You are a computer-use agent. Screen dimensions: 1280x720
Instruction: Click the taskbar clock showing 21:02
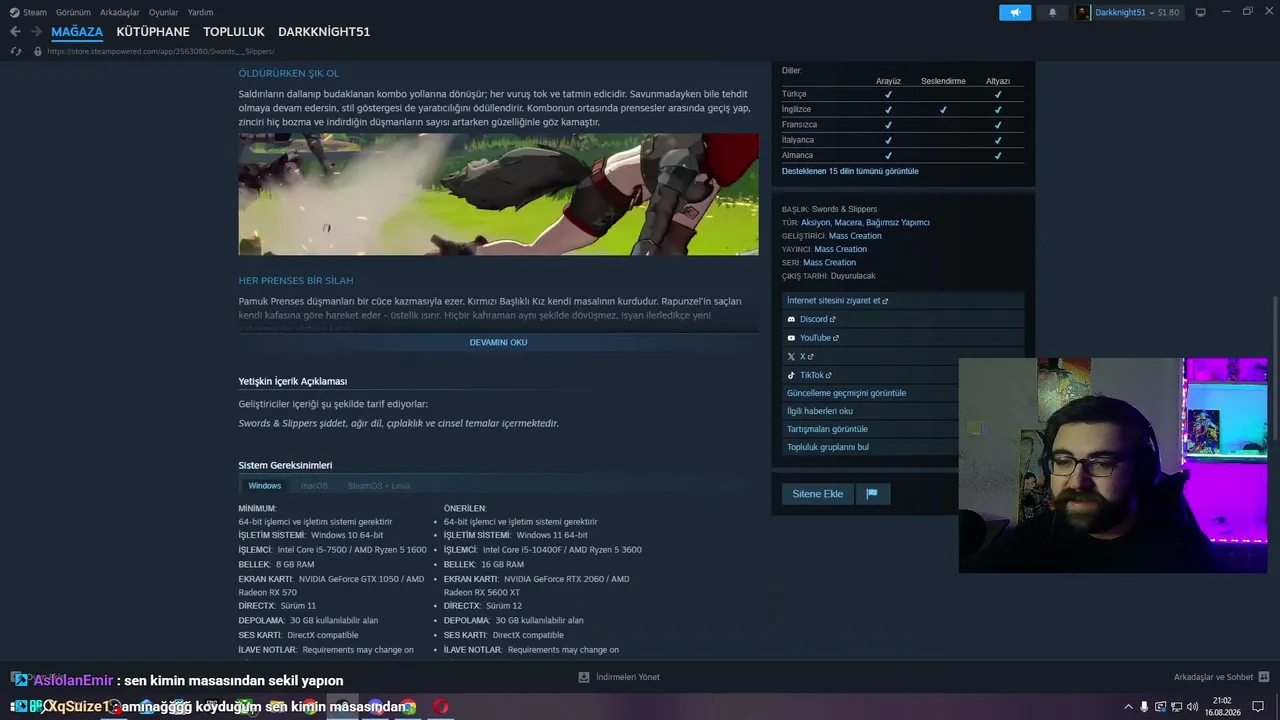pyautogui.click(x=1222, y=707)
